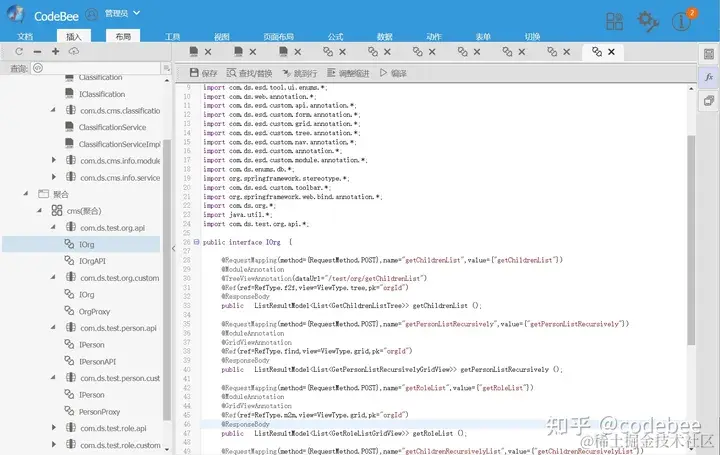
Task: Click 跳到行 go-to-line tool
Action: click(300, 73)
